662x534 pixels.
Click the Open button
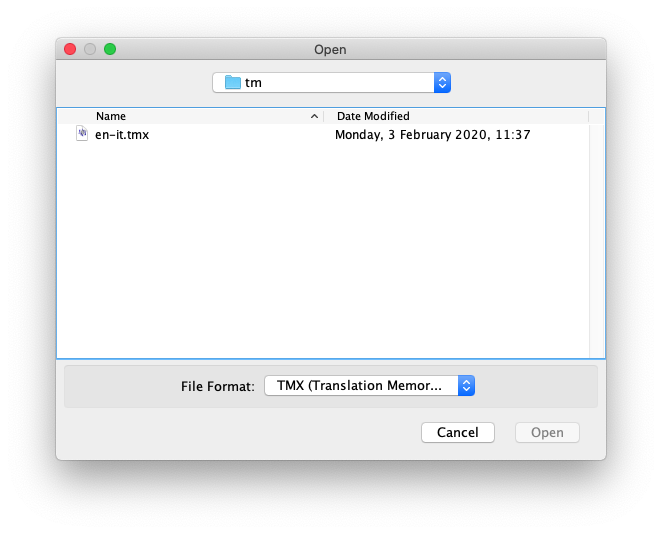[x=547, y=433]
